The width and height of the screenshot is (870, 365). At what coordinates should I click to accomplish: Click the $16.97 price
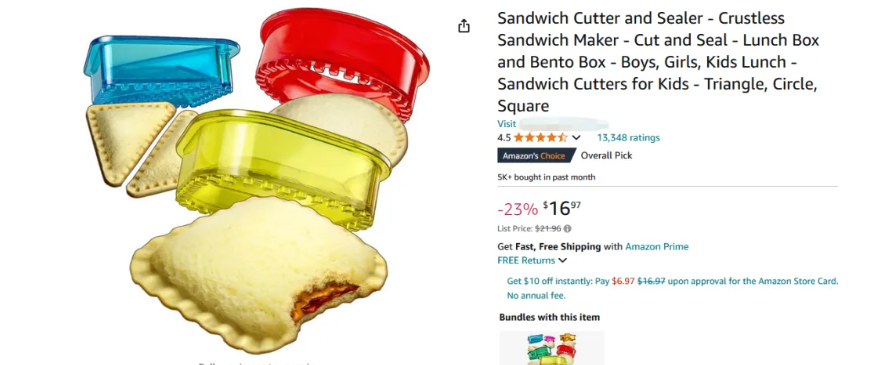click(x=562, y=209)
